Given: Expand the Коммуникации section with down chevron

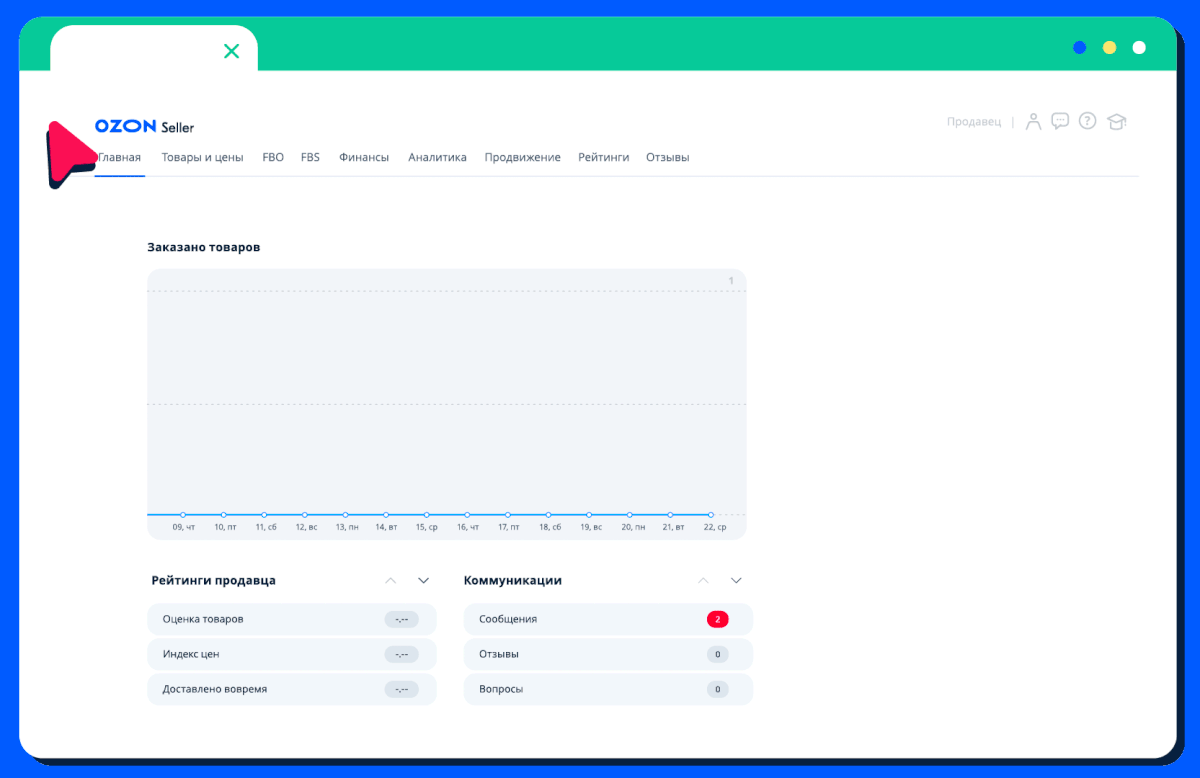Looking at the screenshot, I should click(736, 580).
